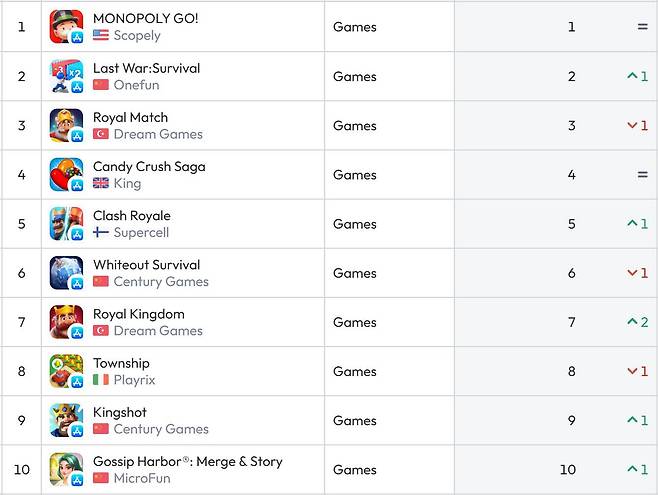Click the Royal Match app icon

(x=66, y=125)
